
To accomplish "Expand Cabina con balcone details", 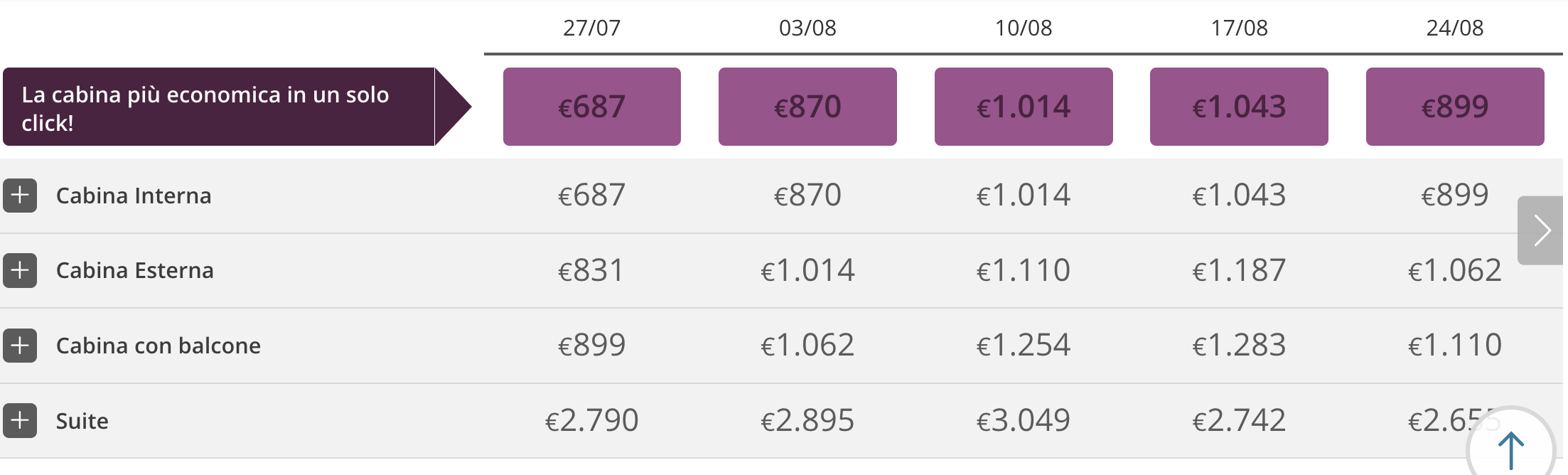I will 20,346.
